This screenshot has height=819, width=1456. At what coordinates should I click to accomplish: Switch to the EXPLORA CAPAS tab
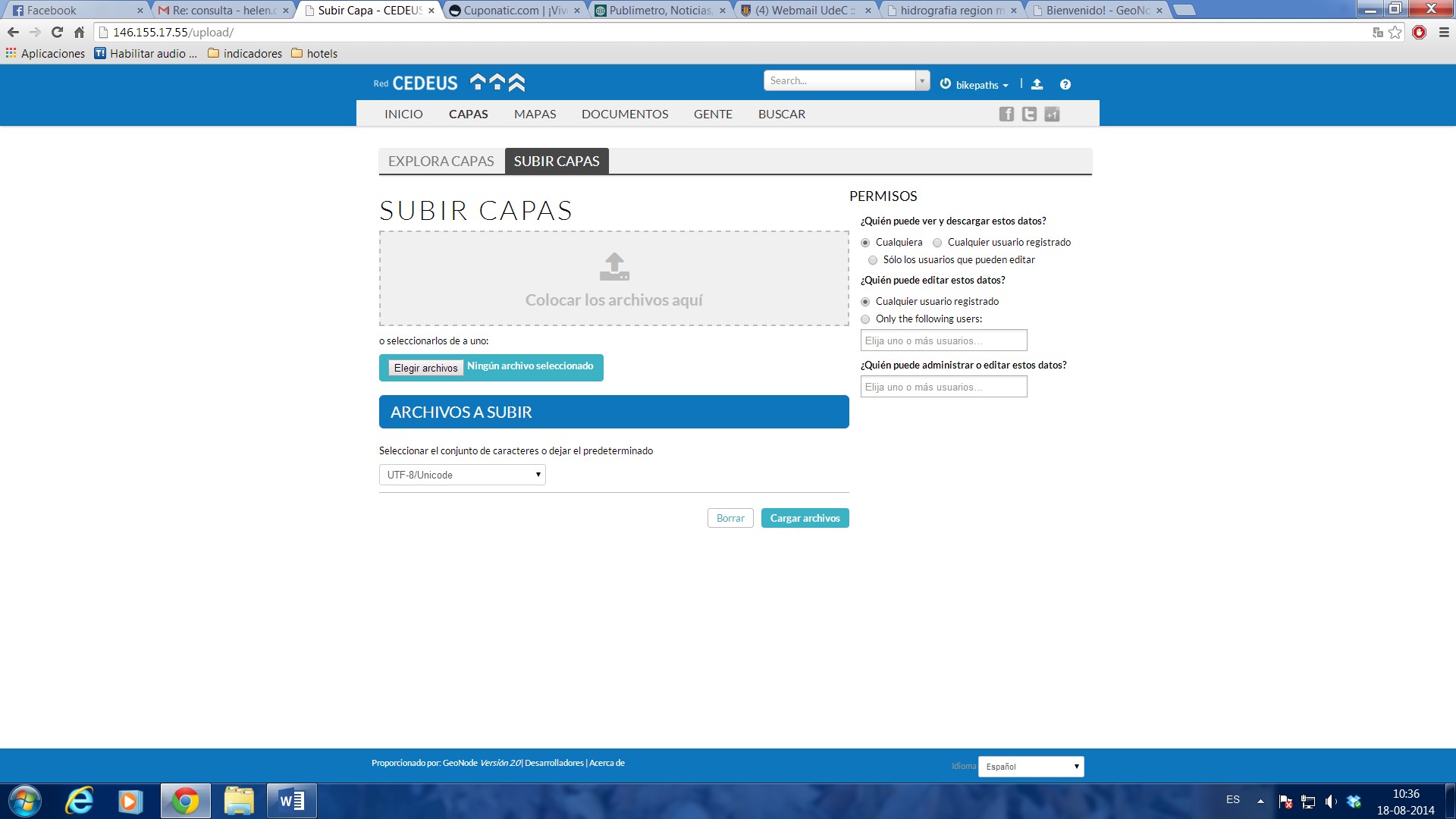pyautogui.click(x=441, y=162)
